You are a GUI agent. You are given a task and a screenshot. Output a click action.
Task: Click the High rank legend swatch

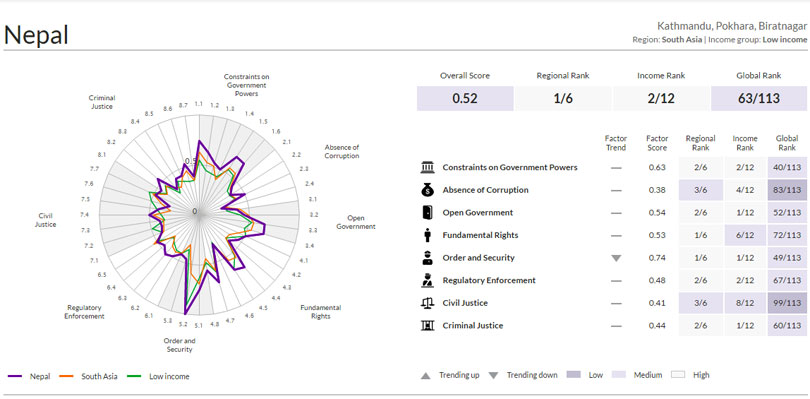click(x=678, y=375)
